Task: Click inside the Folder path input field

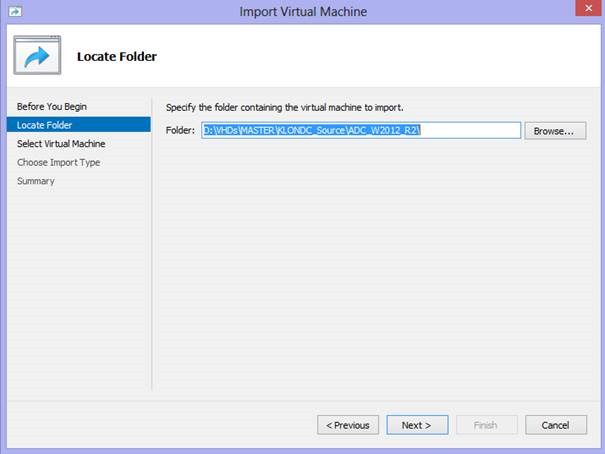Action: pos(361,130)
